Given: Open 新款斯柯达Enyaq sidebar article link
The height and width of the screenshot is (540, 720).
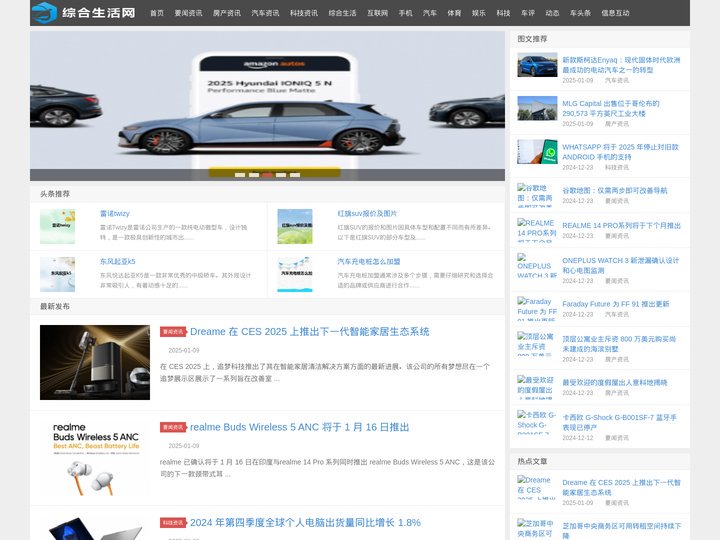Looking at the screenshot, I should (621, 65).
